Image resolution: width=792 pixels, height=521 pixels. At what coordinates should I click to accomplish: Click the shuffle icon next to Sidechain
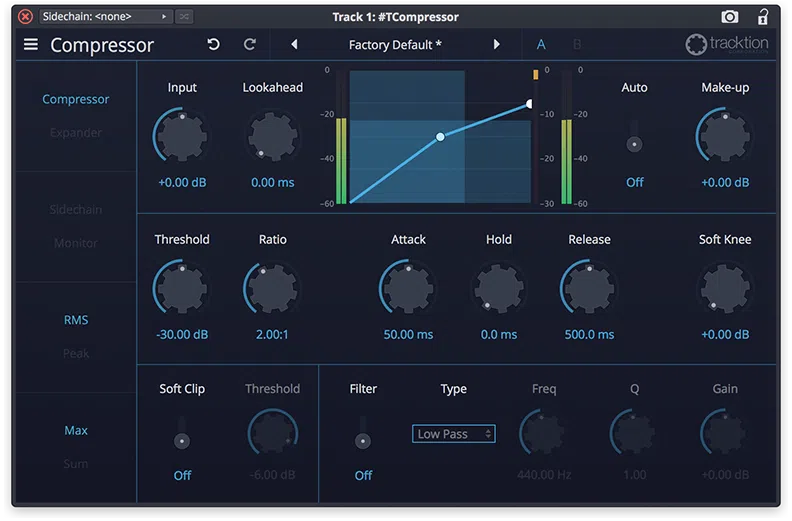[184, 17]
